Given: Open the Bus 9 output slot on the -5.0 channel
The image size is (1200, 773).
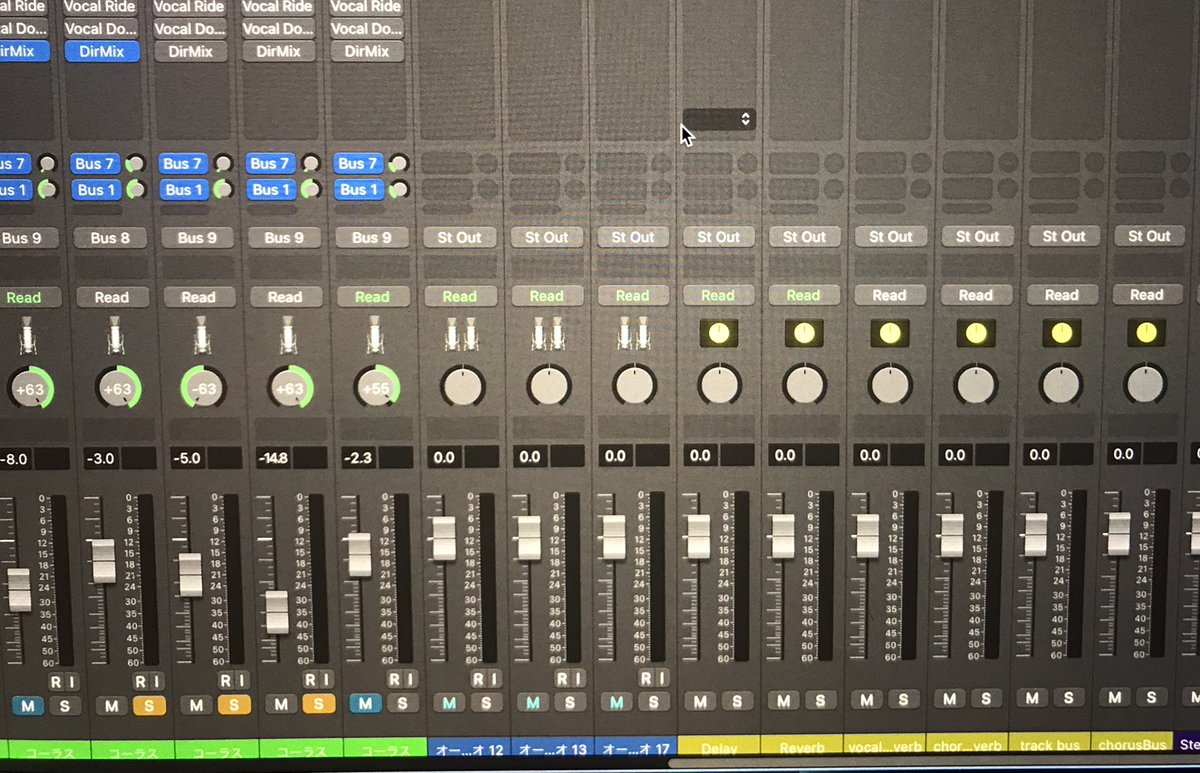Looking at the screenshot, I should click(197, 238).
